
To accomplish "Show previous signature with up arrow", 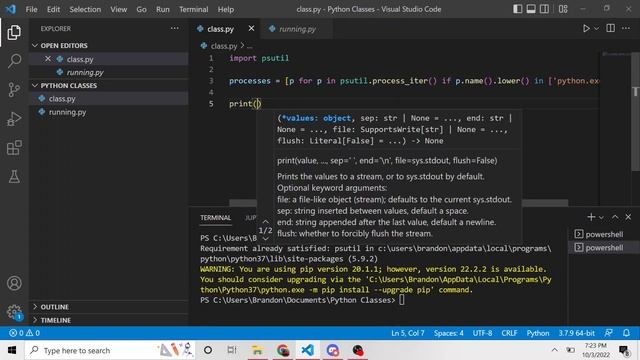I will 265,222.
